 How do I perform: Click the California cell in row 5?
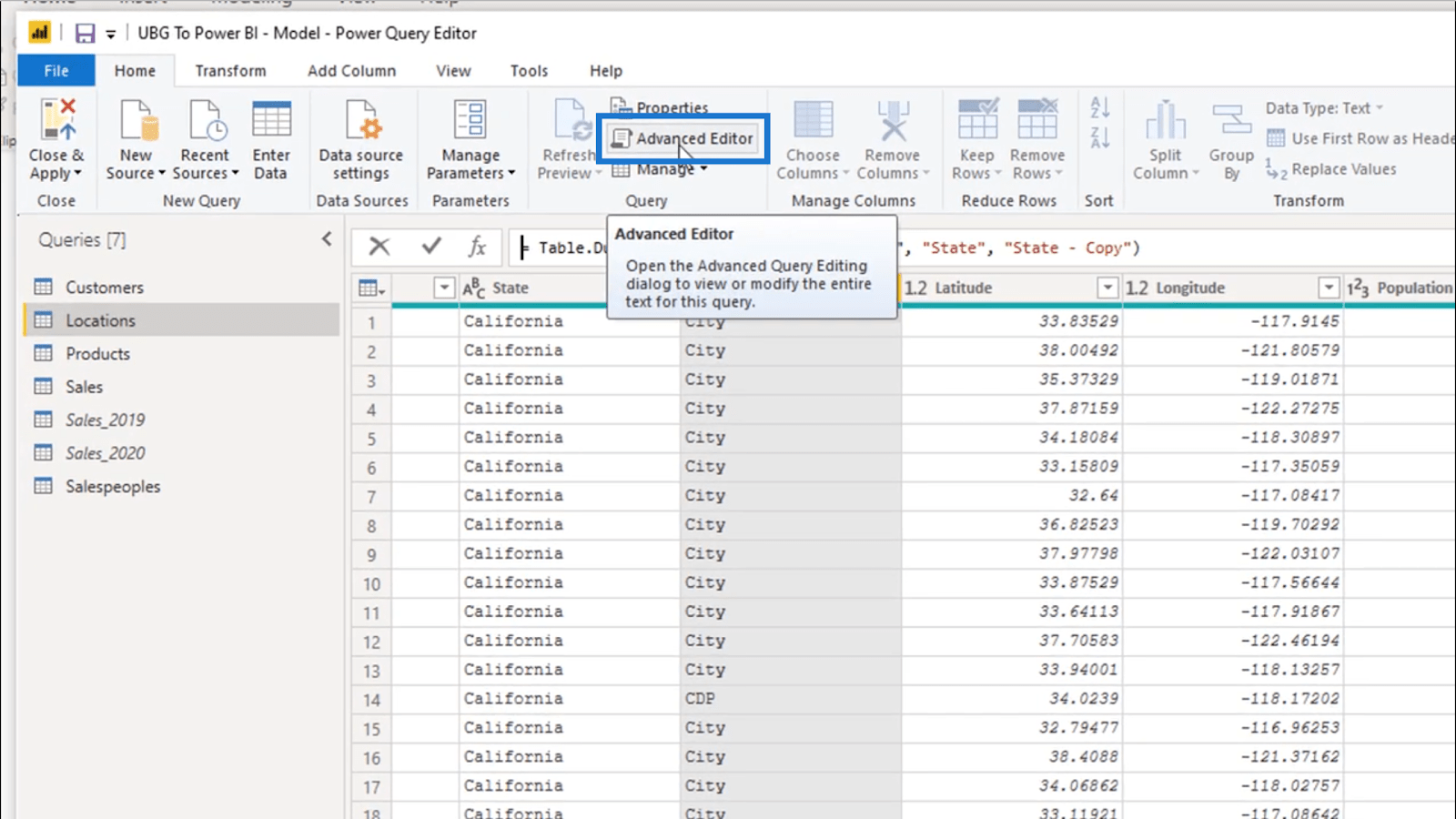tap(569, 438)
